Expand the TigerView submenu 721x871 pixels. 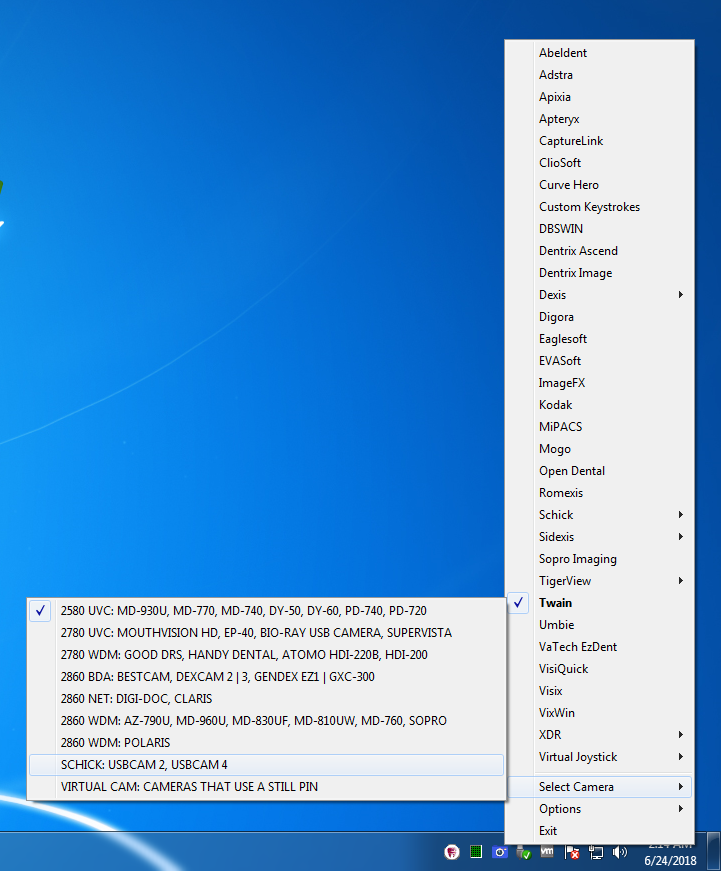pyautogui.click(x=600, y=581)
